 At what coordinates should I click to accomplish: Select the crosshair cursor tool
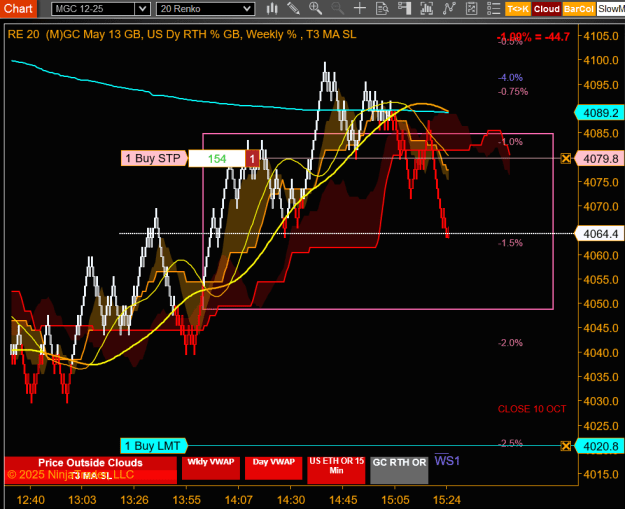(x=360, y=8)
